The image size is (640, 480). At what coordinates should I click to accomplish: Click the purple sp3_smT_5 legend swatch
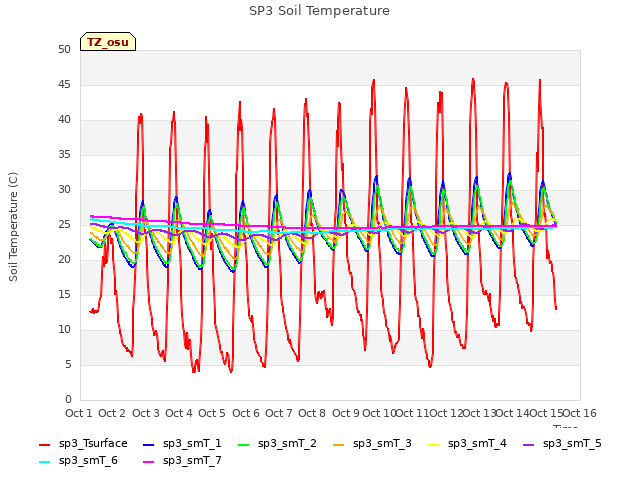tap(529, 444)
